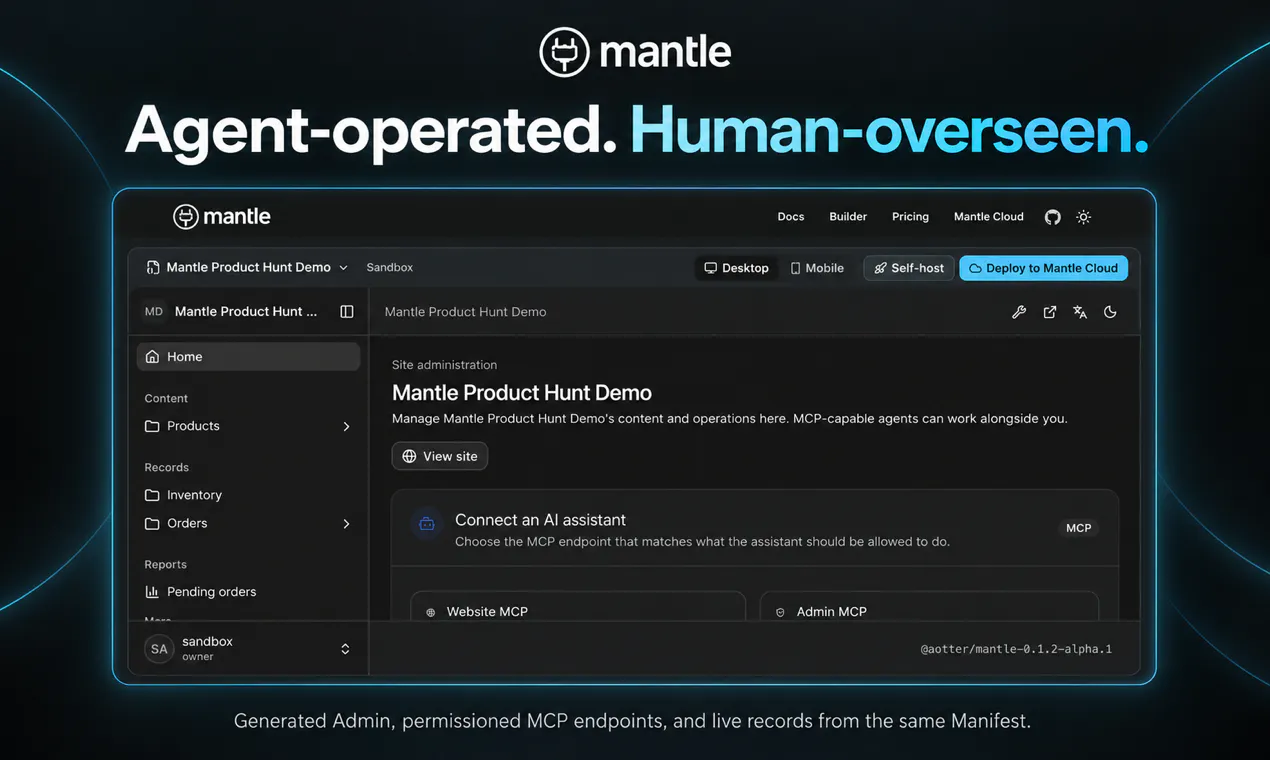The height and width of the screenshot is (760, 1270).
Task: Click the MD workspace avatar
Action: tap(154, 312)
